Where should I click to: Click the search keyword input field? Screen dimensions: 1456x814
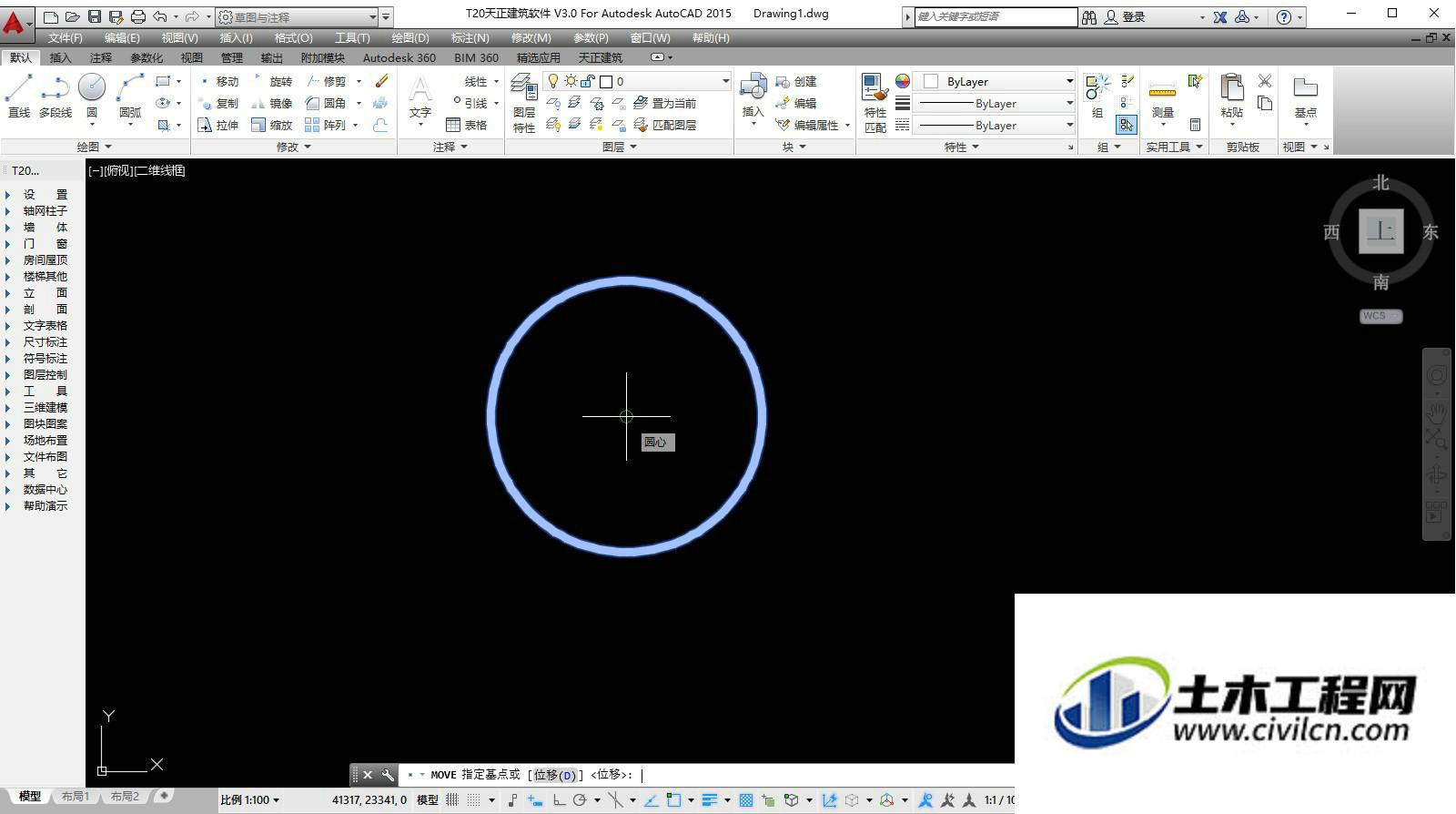point(996,16)
